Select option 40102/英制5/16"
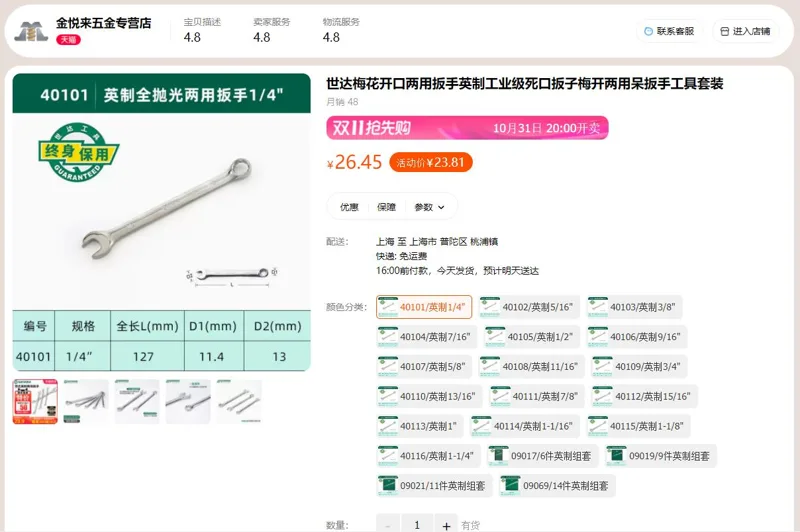 [529, 307]
